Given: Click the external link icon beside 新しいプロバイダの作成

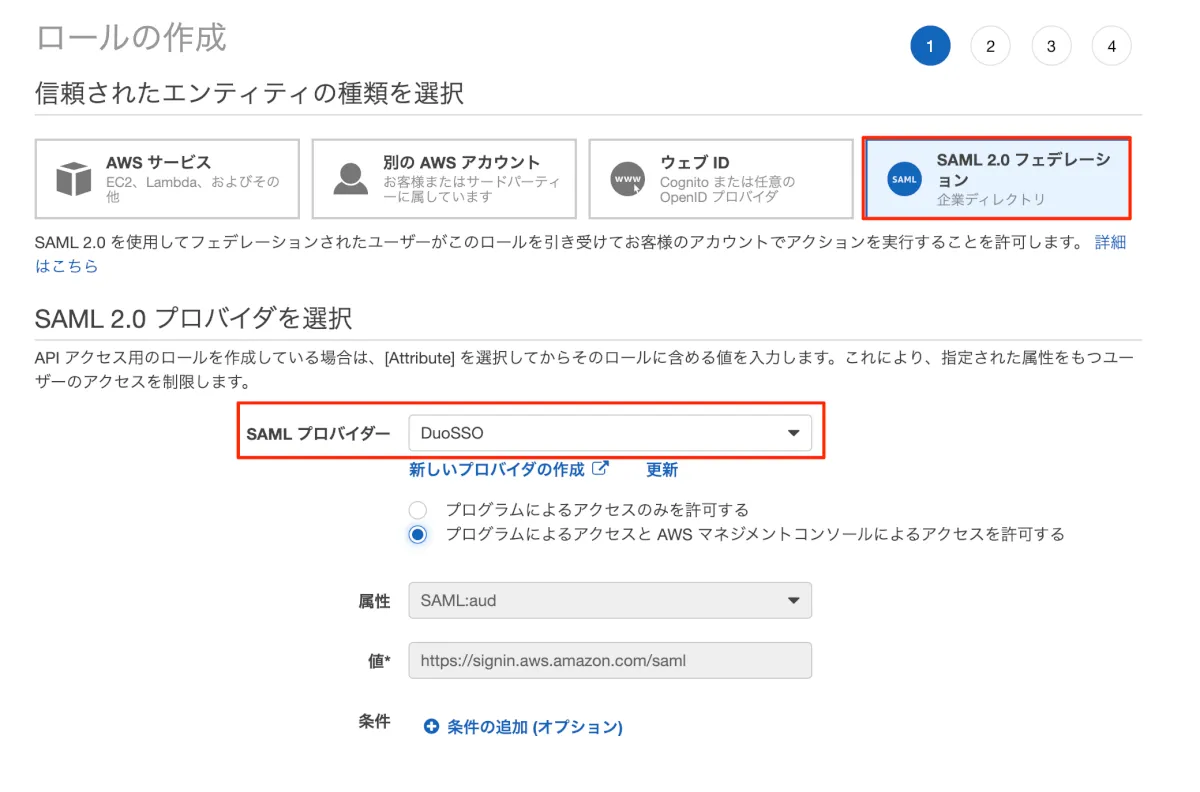Looking at the screenshot, I should pos(600,468).
